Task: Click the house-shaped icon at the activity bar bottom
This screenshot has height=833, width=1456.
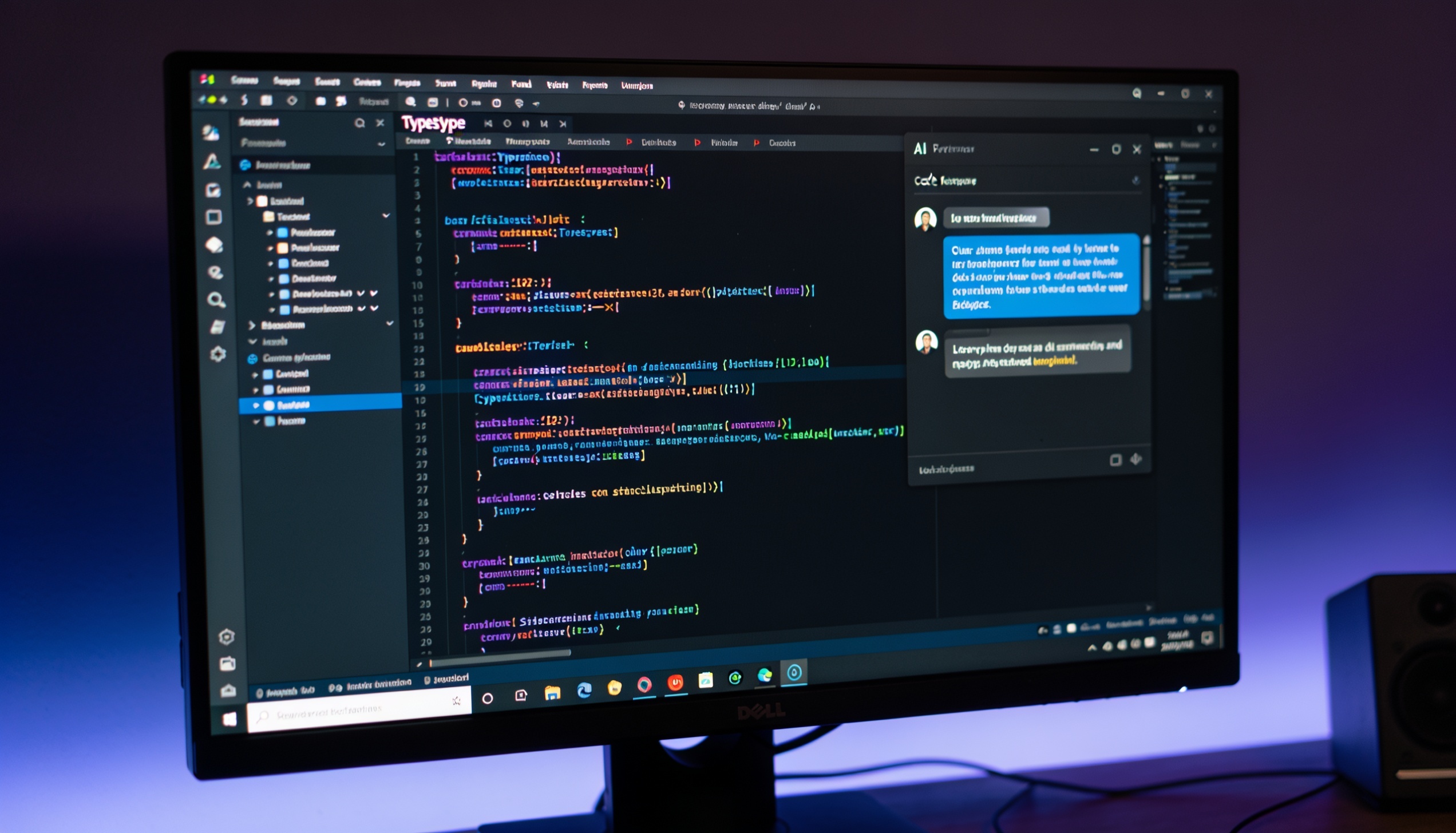Action: [228, 691]
